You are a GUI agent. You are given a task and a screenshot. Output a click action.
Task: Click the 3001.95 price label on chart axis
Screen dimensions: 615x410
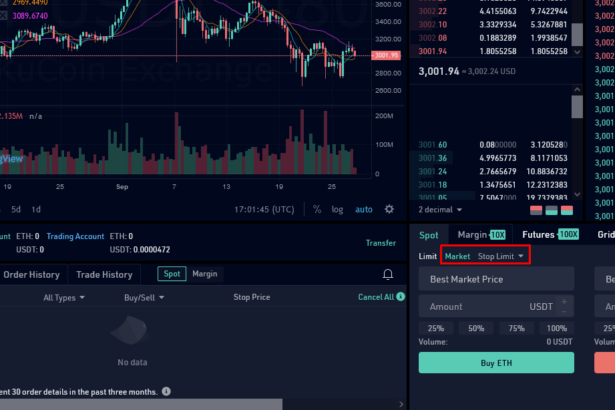[386, 55]
